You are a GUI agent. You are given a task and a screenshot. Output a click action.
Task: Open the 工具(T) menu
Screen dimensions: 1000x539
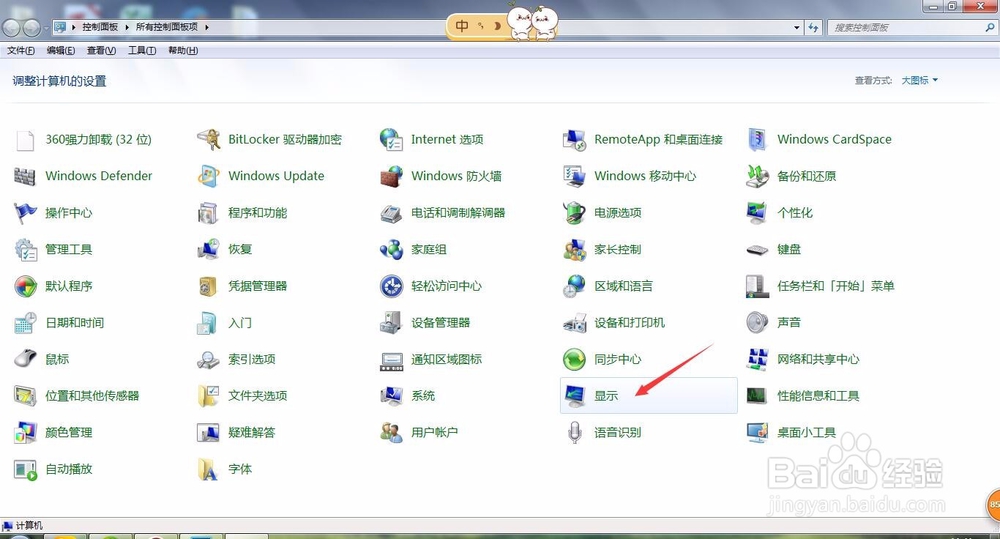pos(142,50)
